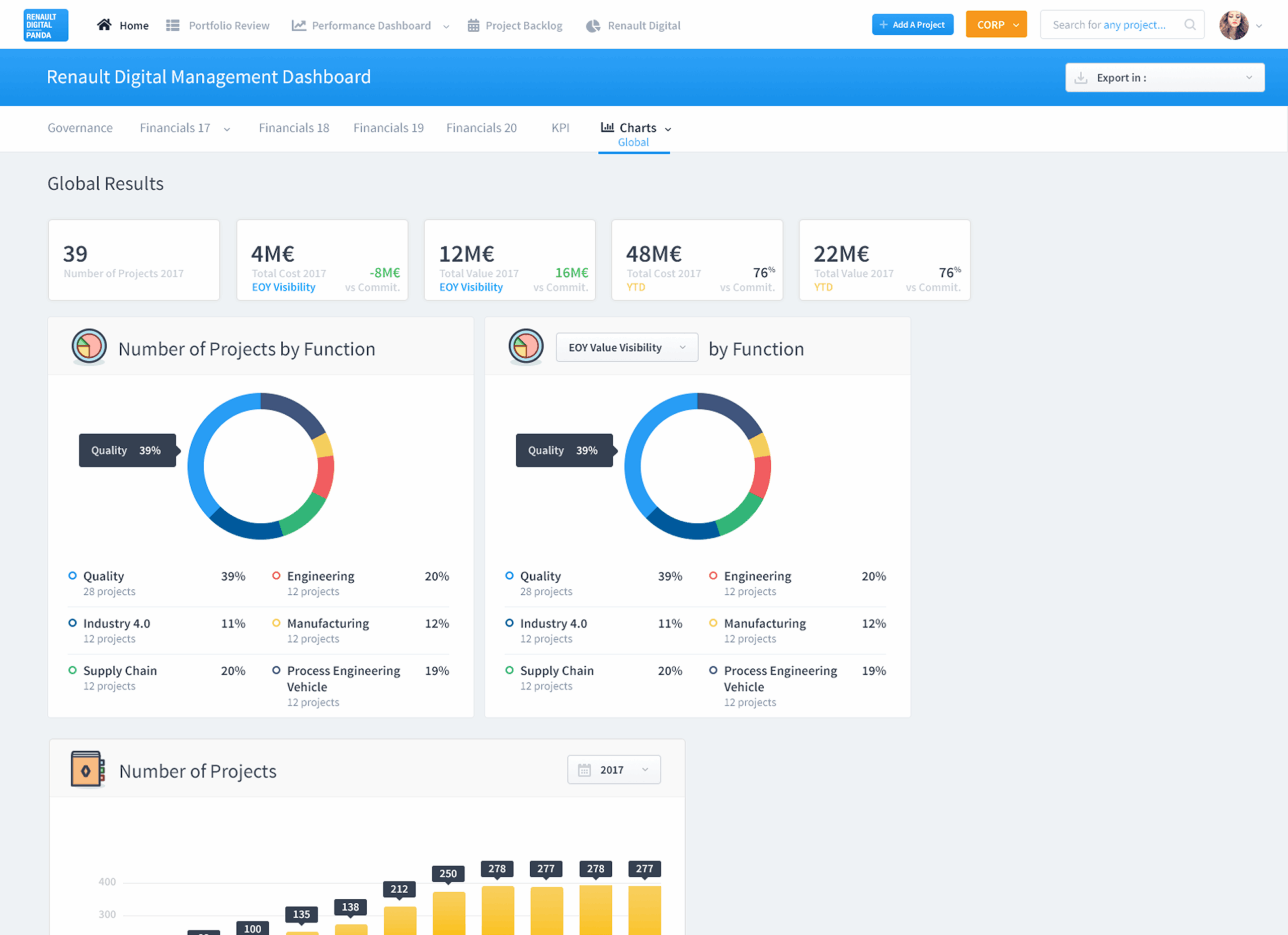This screenshot has width=1288, height=935.
Task: Click the Portfolio Review list icon
Action: tap(173, 26)
